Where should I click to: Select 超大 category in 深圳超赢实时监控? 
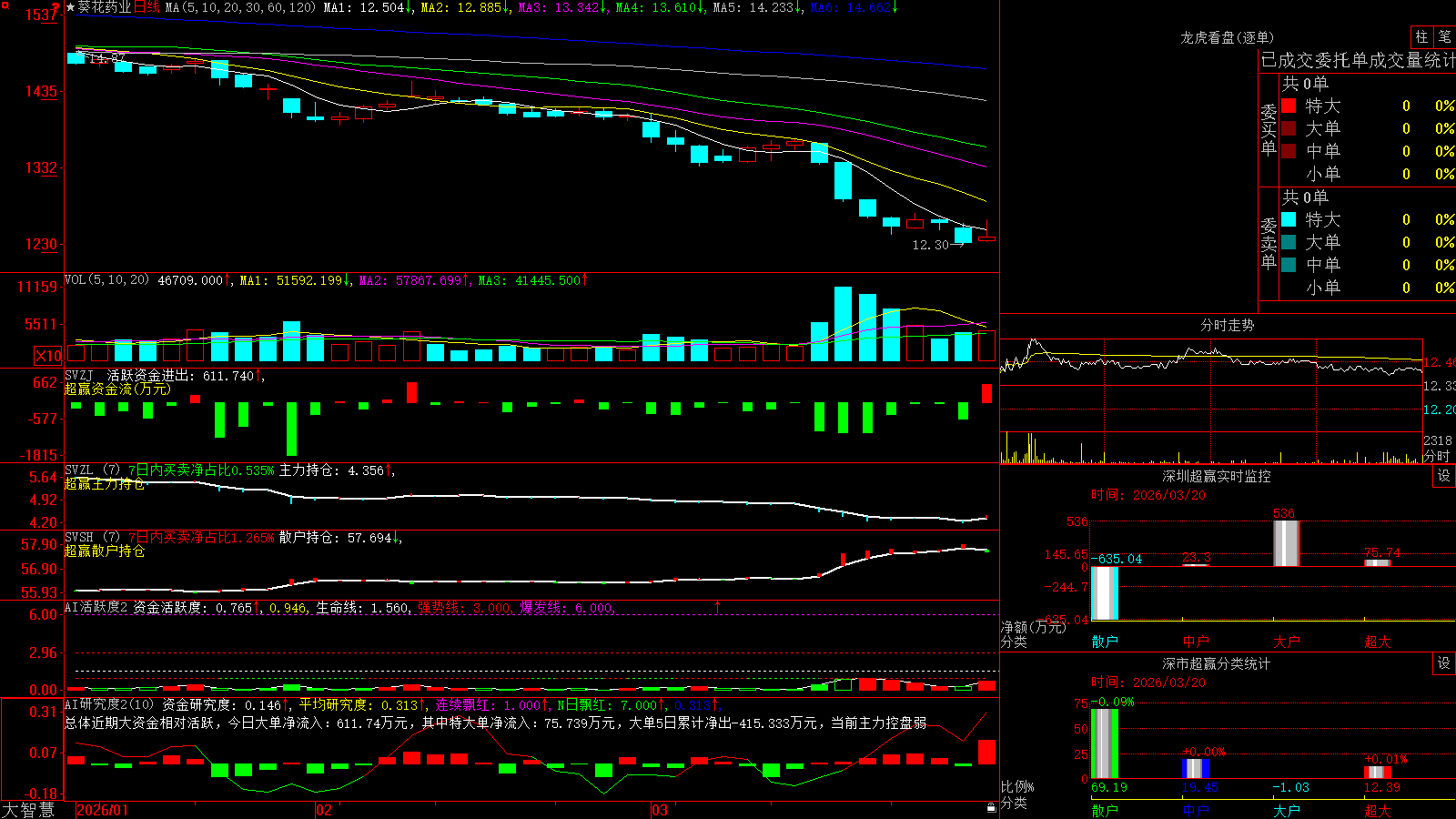[1378, 642]
